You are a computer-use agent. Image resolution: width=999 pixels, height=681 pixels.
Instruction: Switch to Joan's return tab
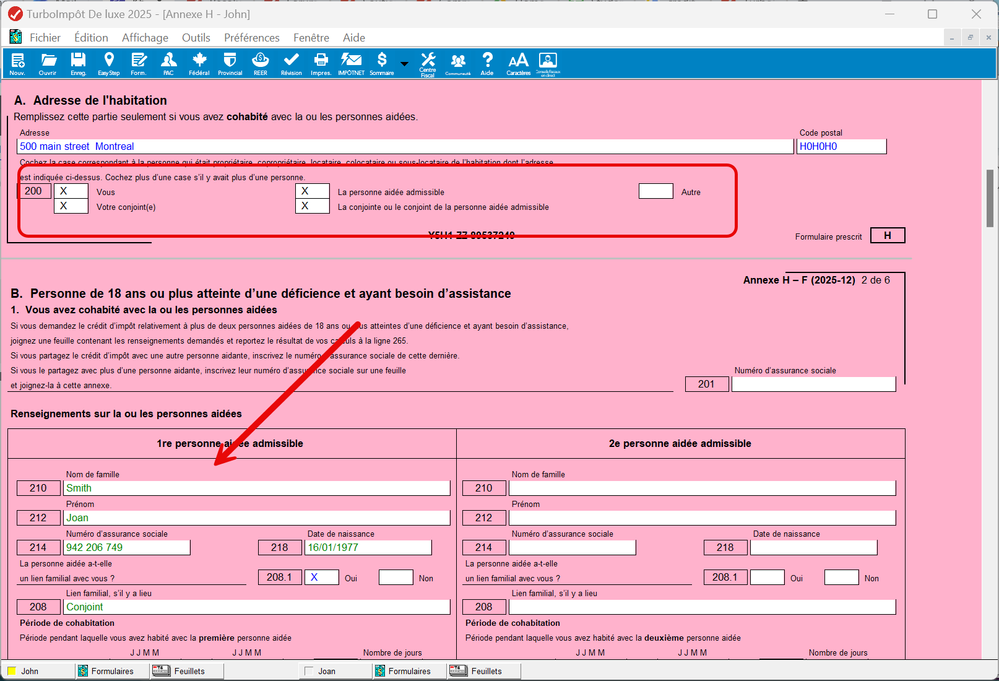[327, 671]
